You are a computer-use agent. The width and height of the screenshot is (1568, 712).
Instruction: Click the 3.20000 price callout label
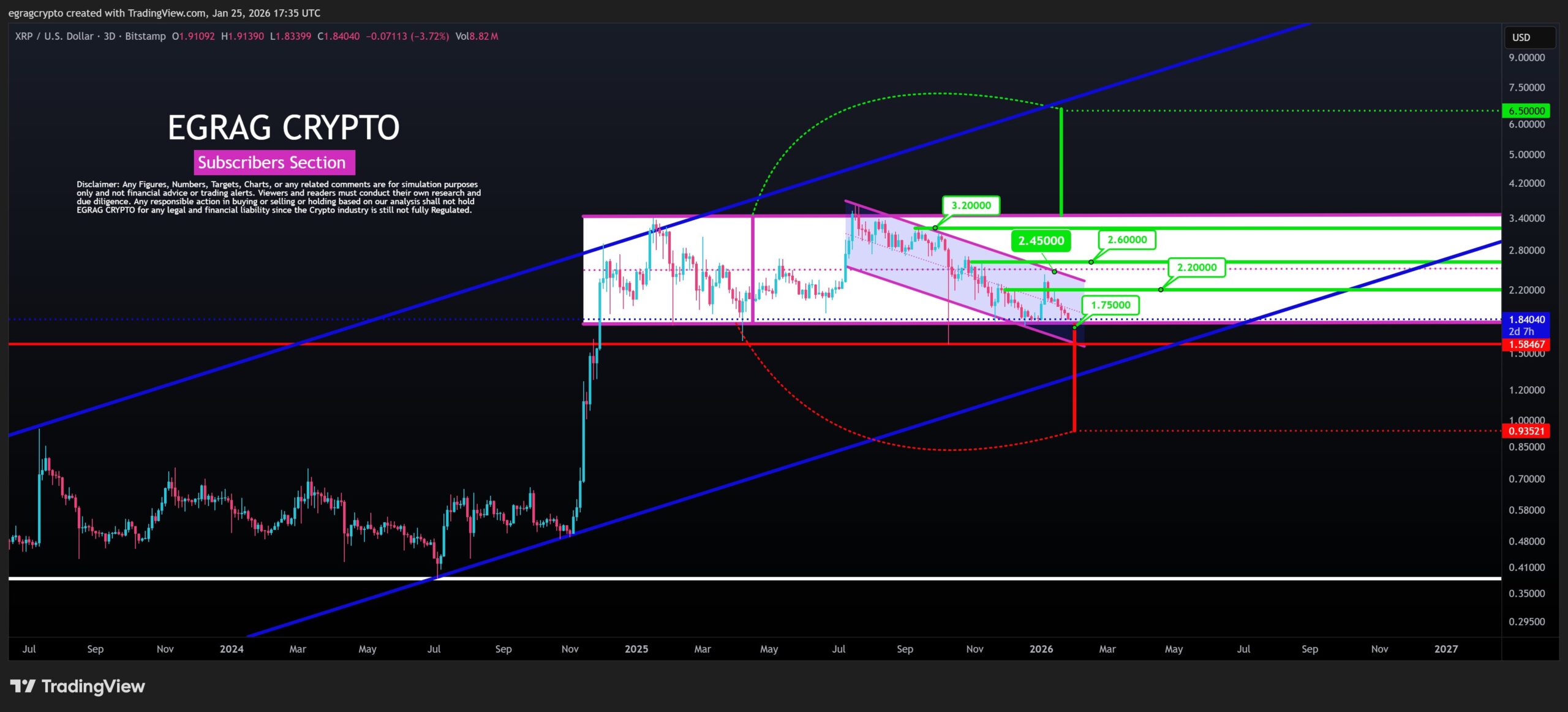(971, 205)
